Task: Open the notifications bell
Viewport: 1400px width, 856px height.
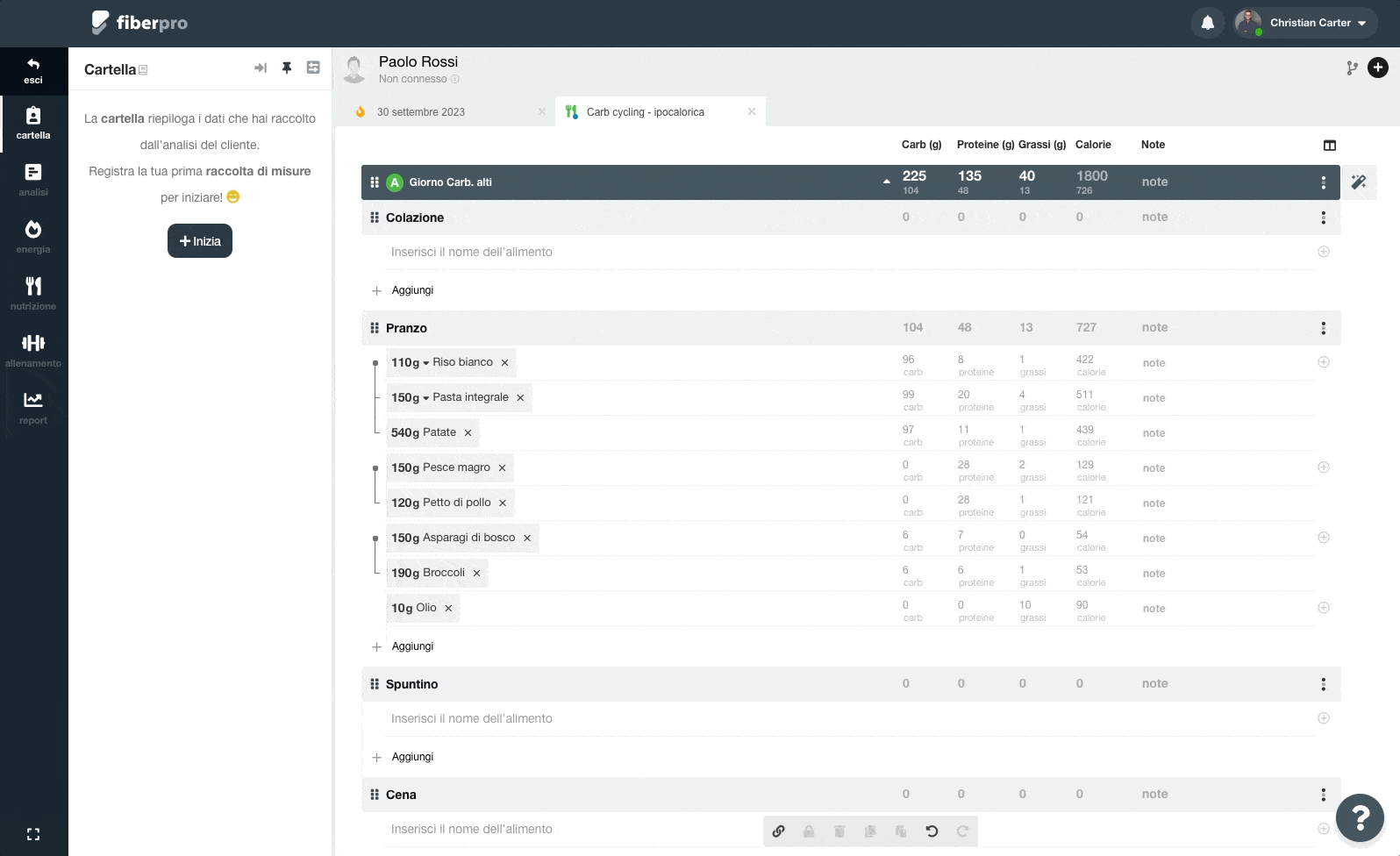Action: pos(1208,23)
